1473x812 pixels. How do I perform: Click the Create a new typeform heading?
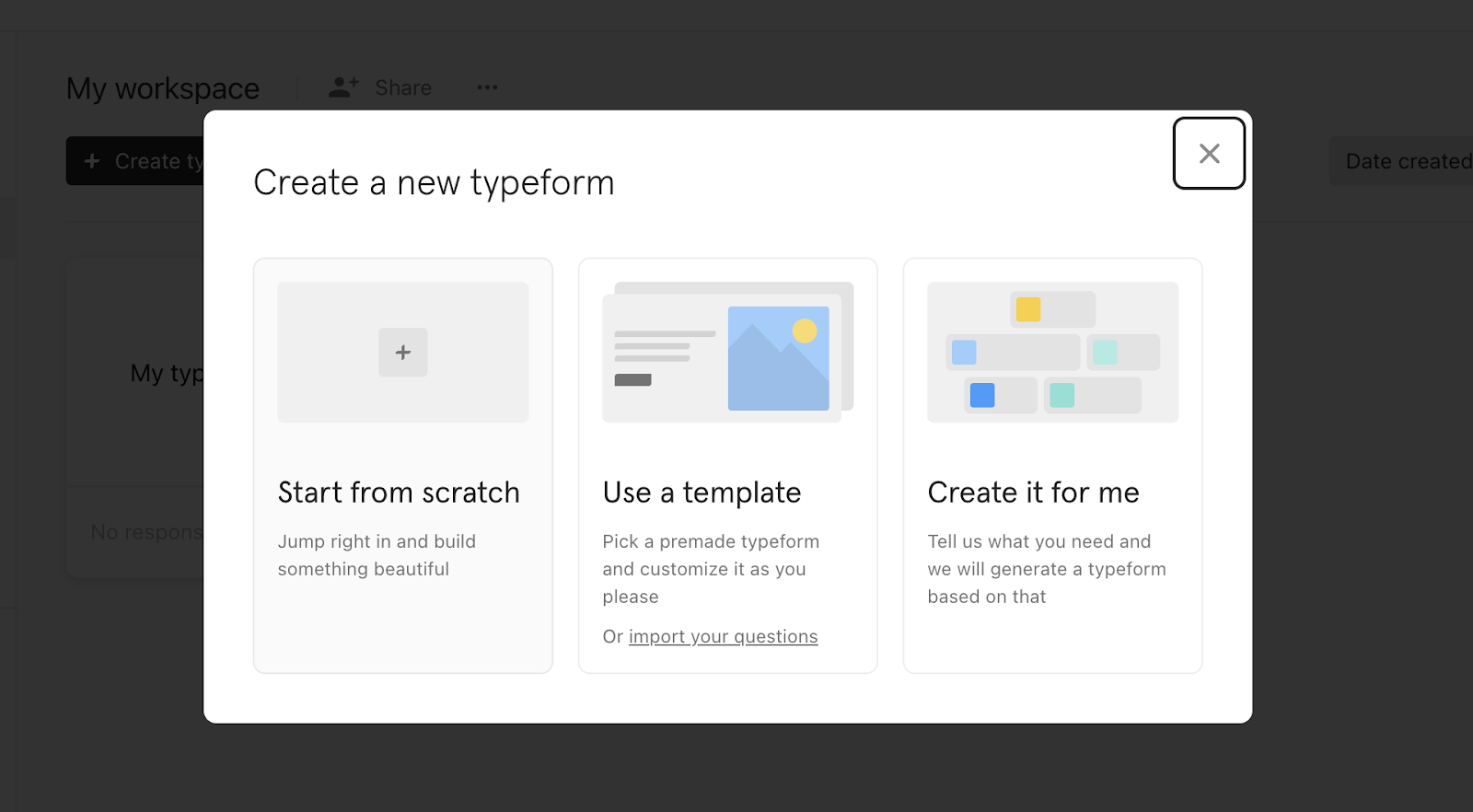tap(434, 182)
